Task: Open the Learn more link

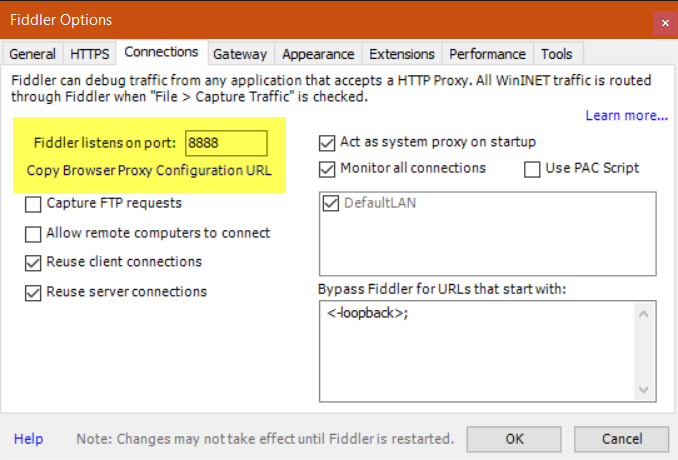Action: (627, 115)
